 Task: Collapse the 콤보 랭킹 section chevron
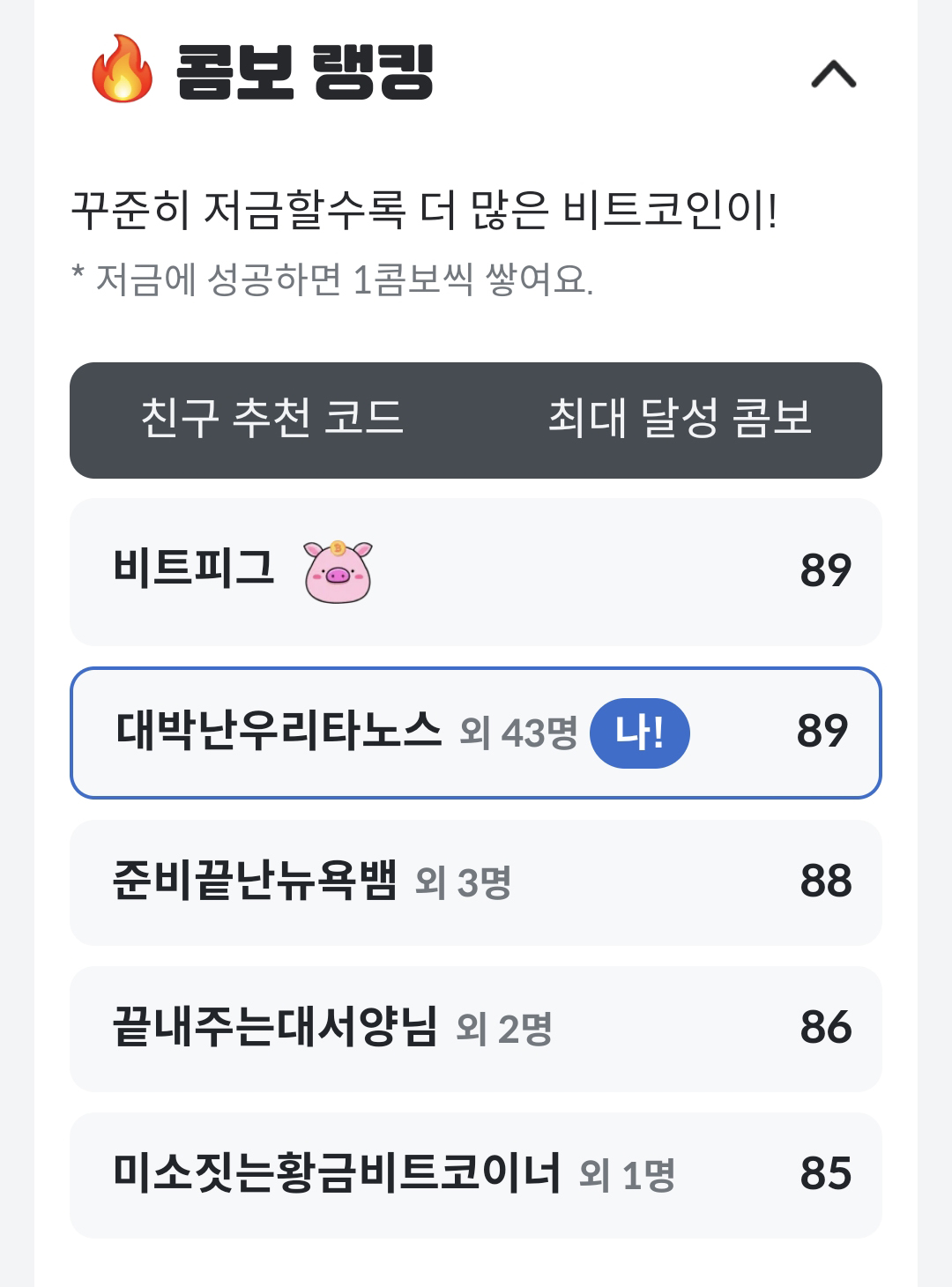(x=833, y=74)
